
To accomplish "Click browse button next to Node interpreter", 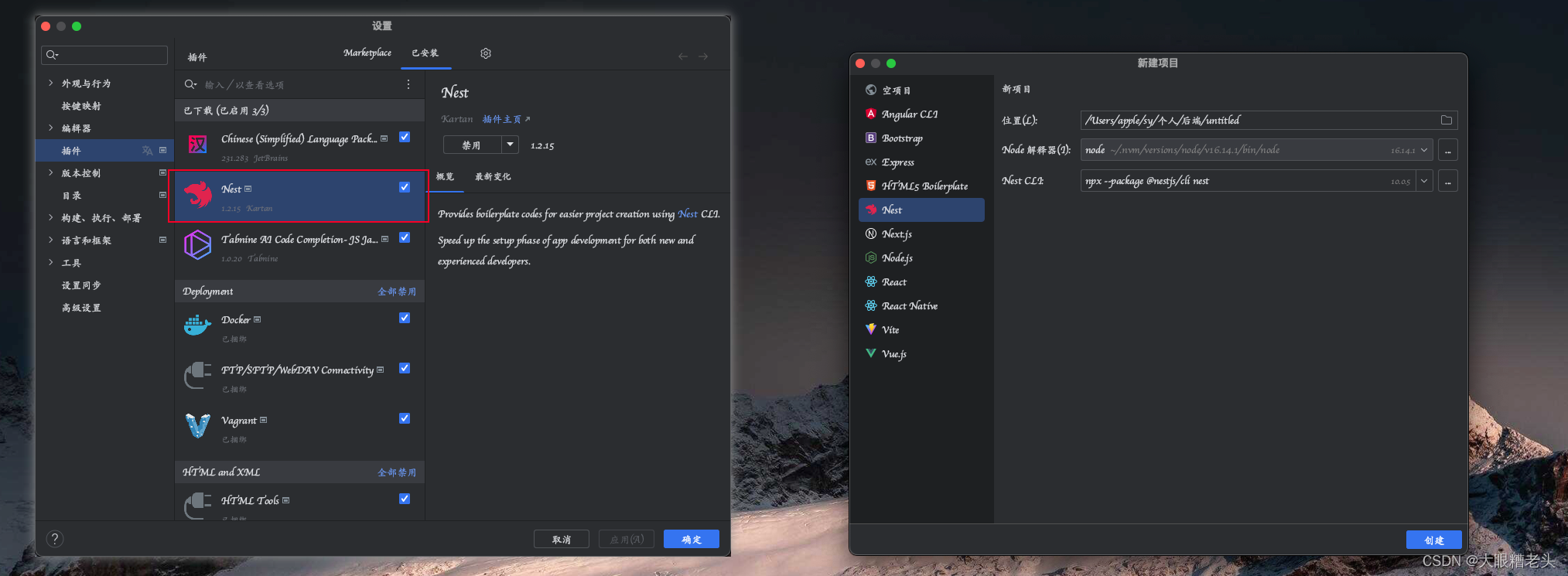I will tap(1448, 150).
